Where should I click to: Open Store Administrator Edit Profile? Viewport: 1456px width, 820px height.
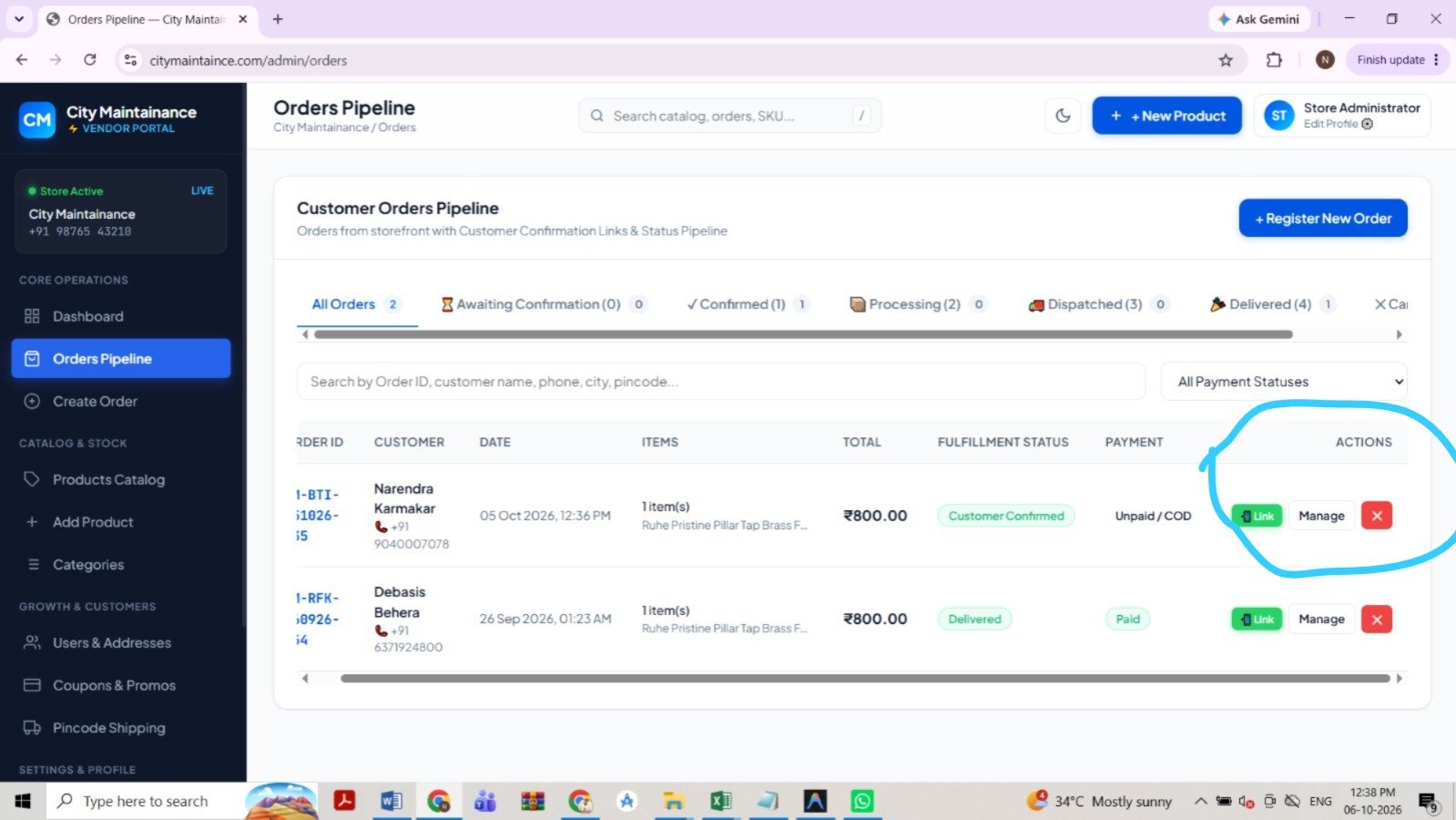[1342, 116]
